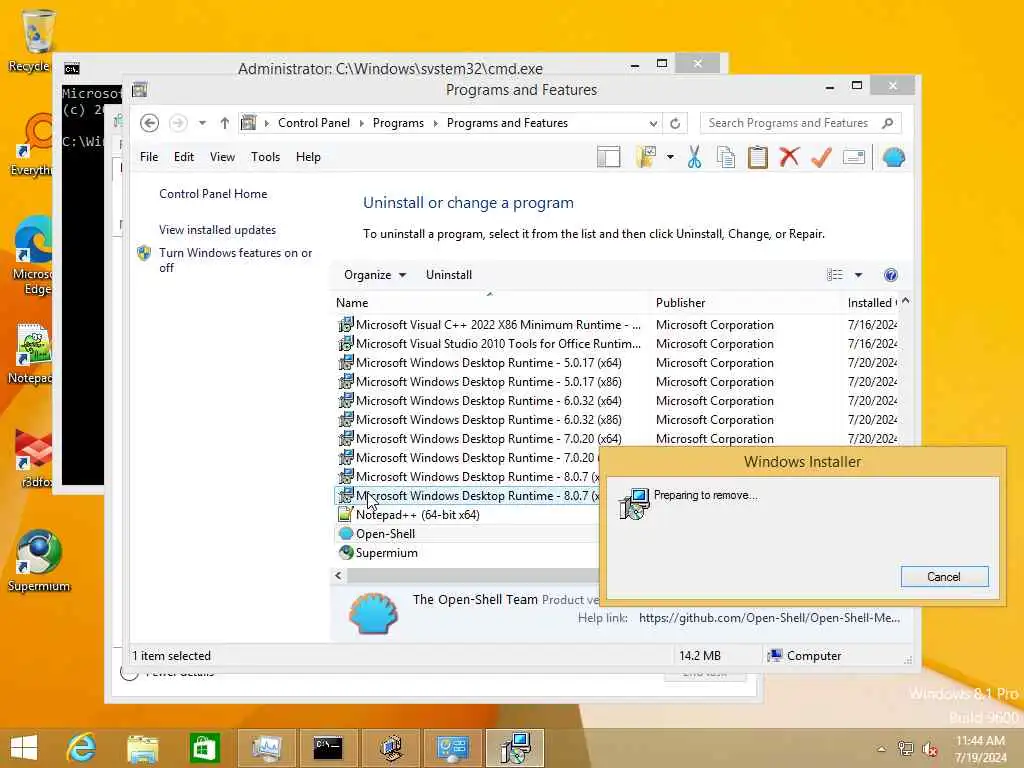Click the blue Help question icon
The image size is (1024, 768).
click(891, 275)
